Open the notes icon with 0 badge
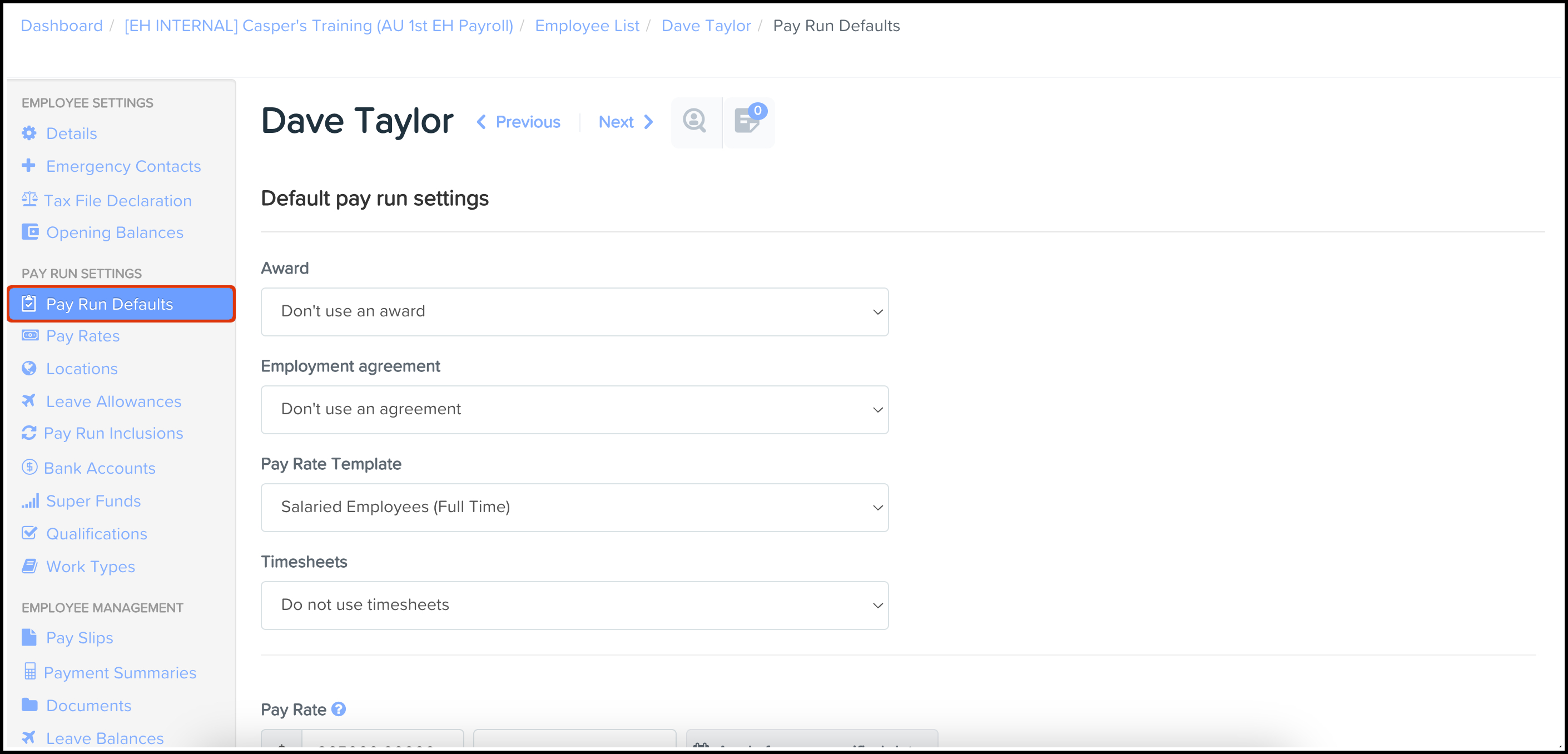 (x=747, y=122)
